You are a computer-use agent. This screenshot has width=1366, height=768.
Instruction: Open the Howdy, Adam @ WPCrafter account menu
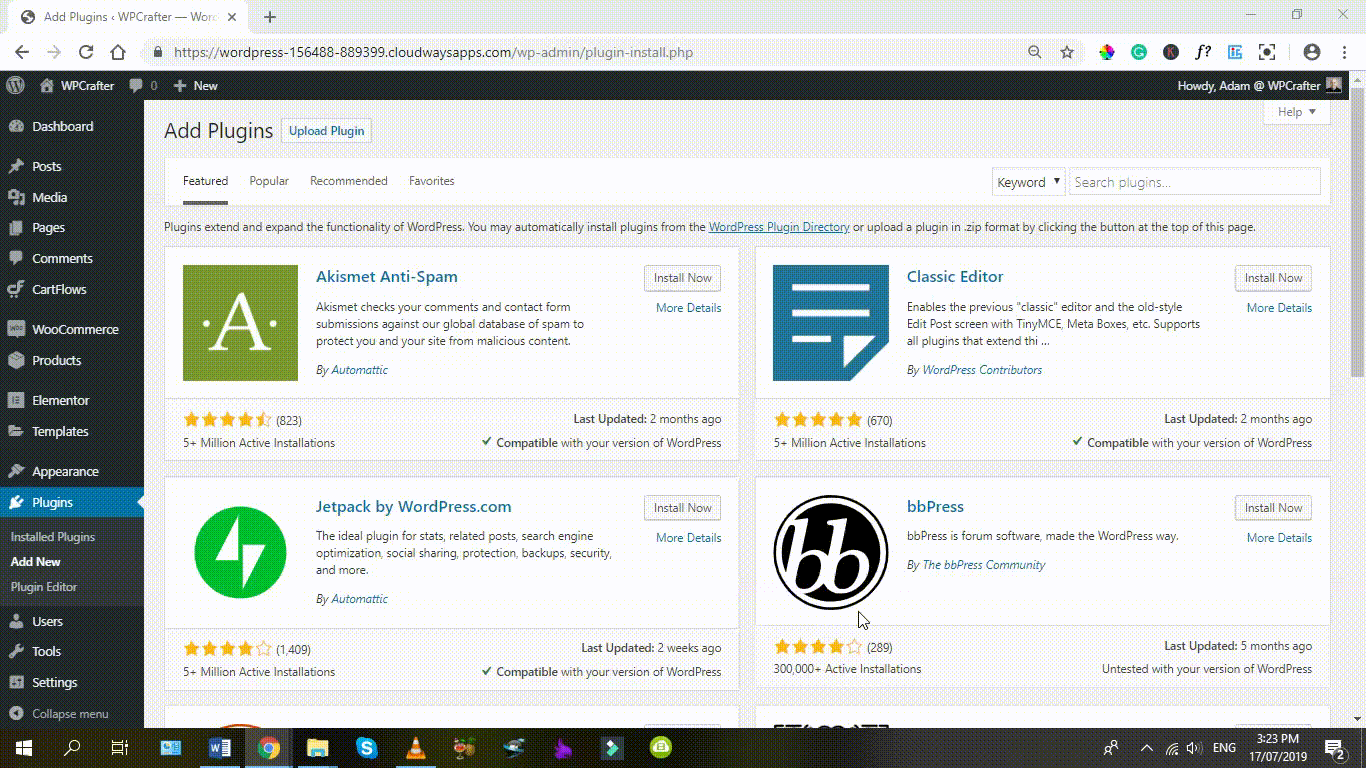coord(1259,86)
